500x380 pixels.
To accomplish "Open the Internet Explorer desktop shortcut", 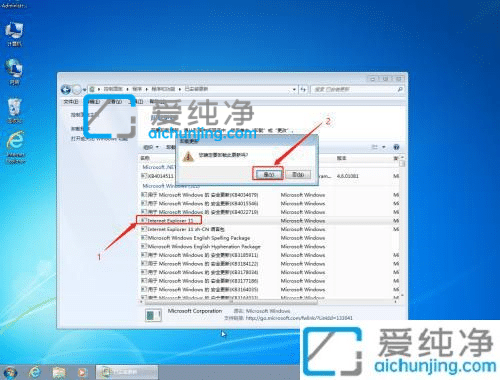I will coord(16,147).
